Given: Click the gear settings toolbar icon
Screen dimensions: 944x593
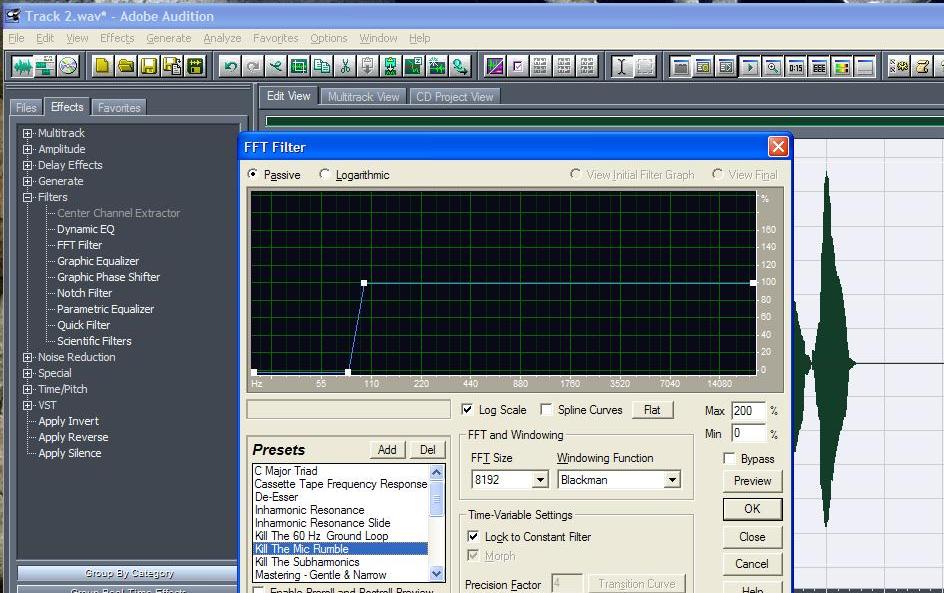Looking at the screenshot, I should click(899, 66).
